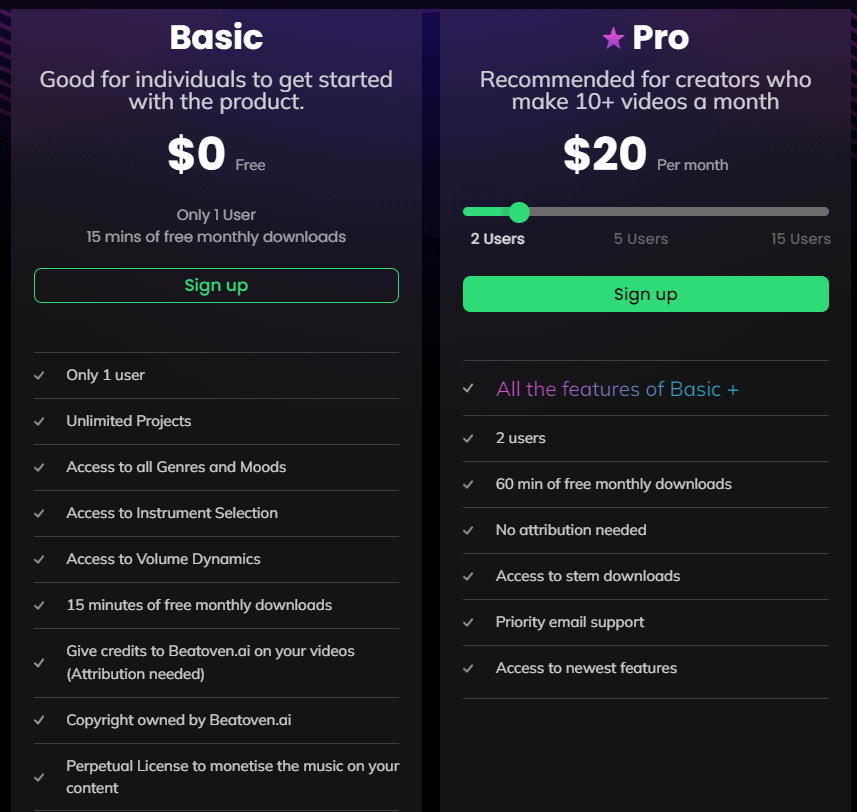Click the checkmark beside "Access to Volume Dynamics"
The width and height of the screenshot is (857, 812).
38,559
